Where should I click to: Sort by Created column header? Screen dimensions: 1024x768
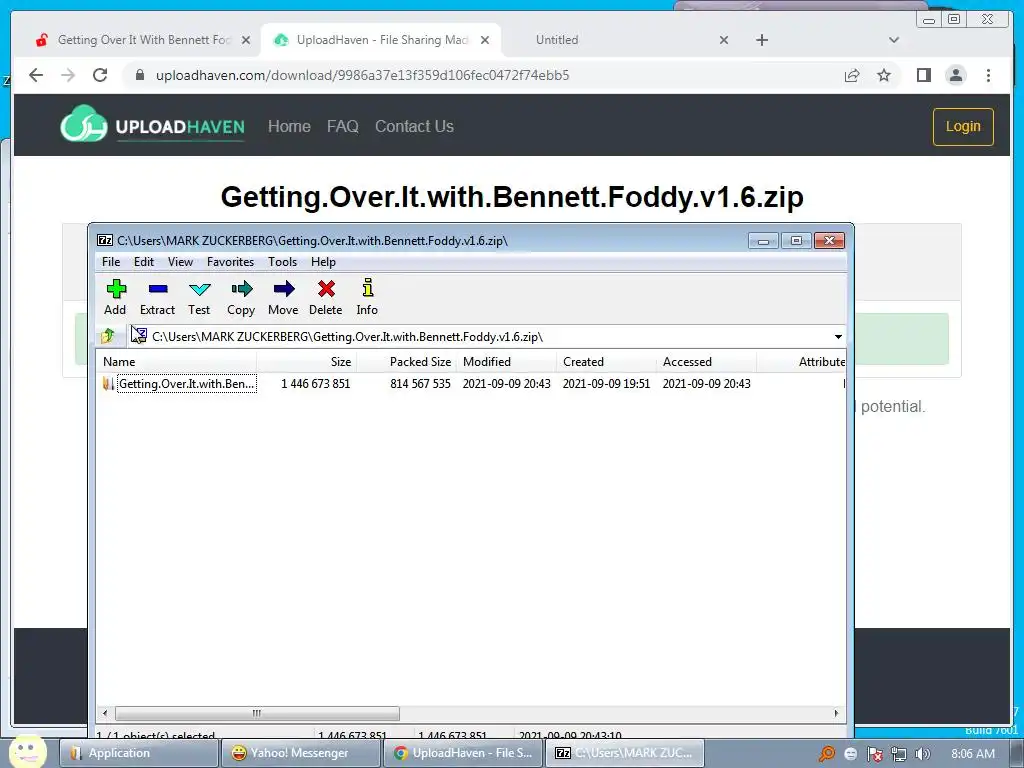pos(607,362)
